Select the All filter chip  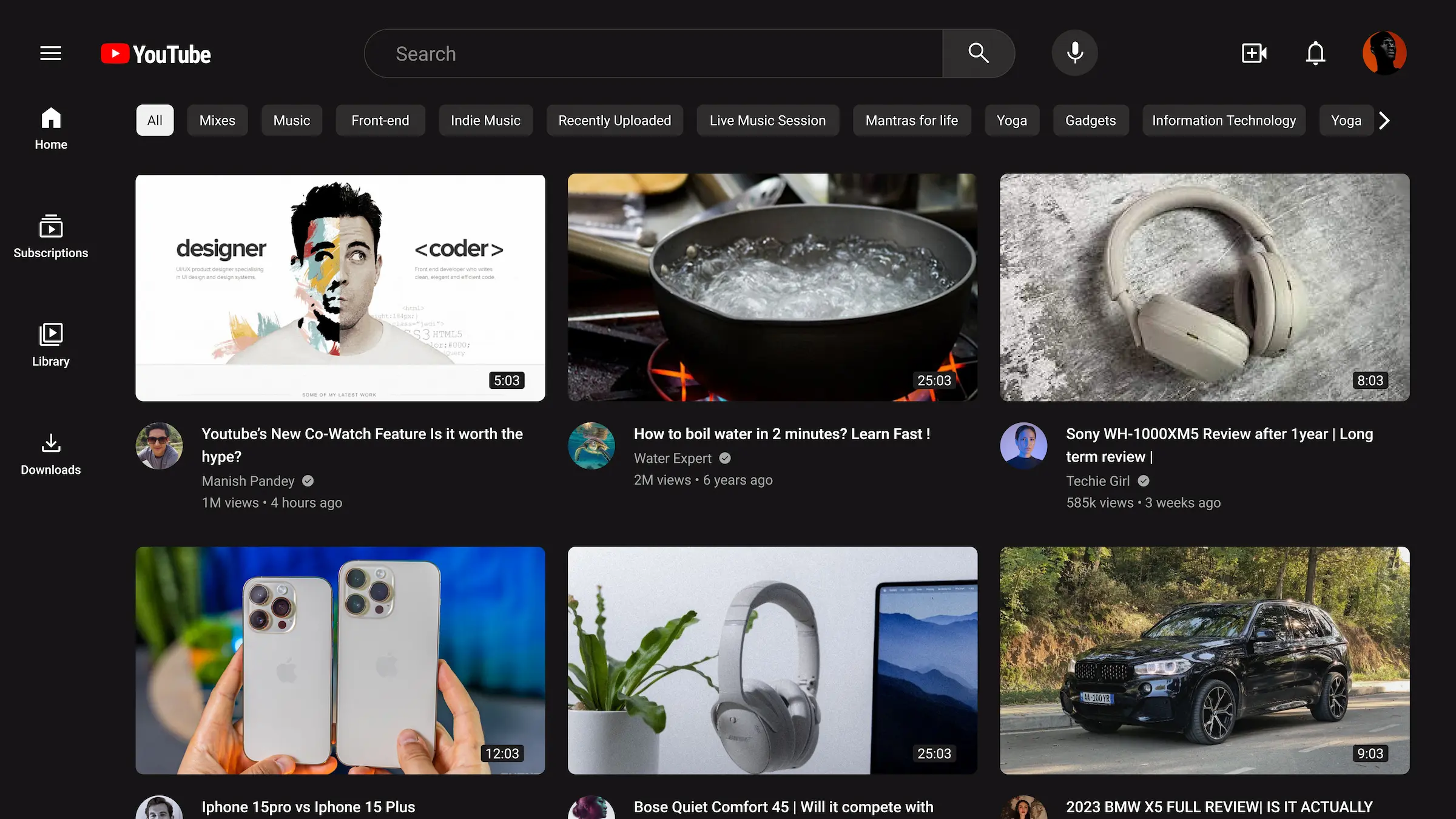tap(155, 120)
